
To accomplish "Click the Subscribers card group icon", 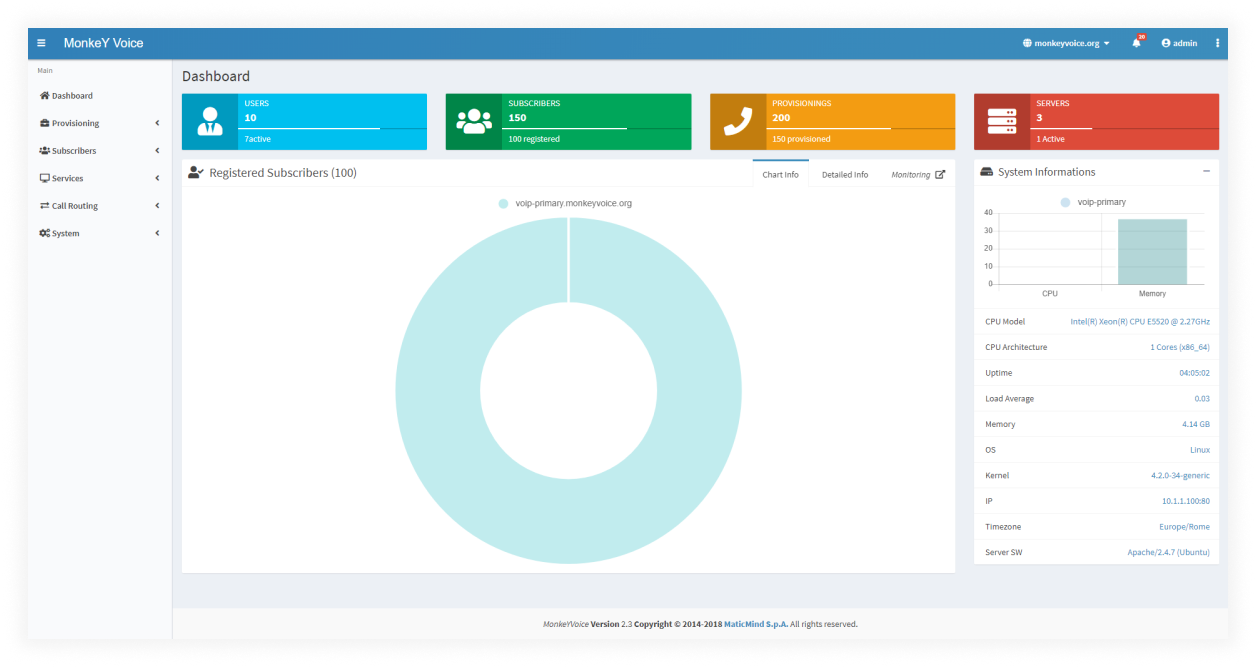I will coord(474,122).
